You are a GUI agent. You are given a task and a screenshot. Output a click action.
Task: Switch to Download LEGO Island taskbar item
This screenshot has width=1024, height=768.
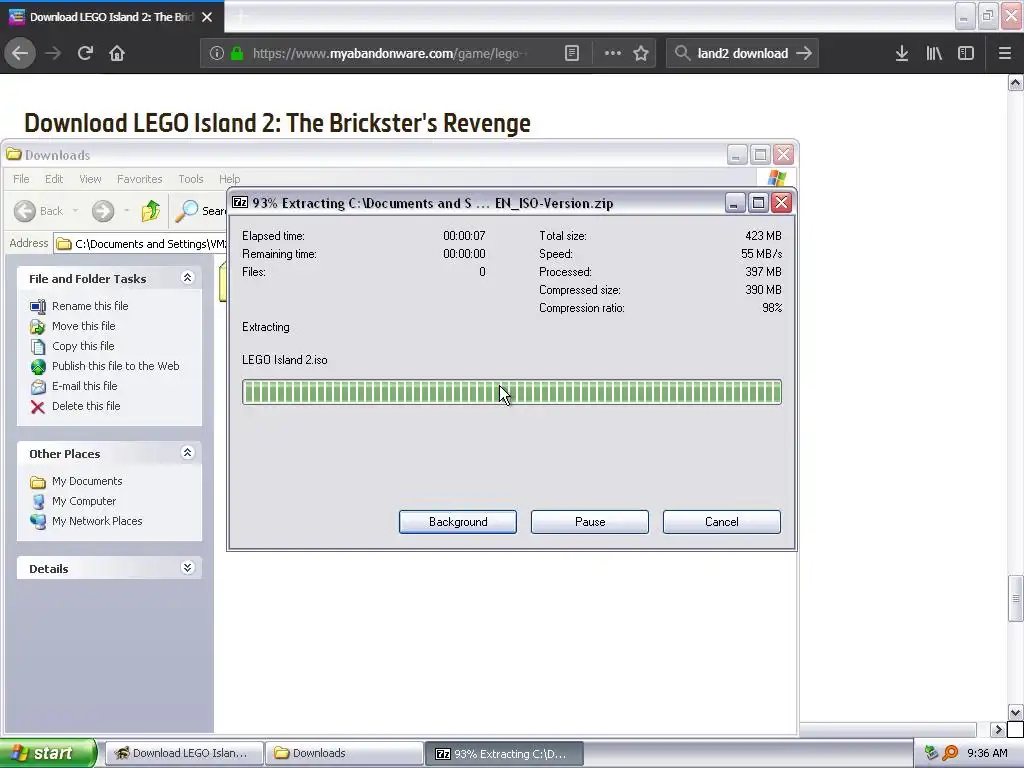click(x=184, y=754)
